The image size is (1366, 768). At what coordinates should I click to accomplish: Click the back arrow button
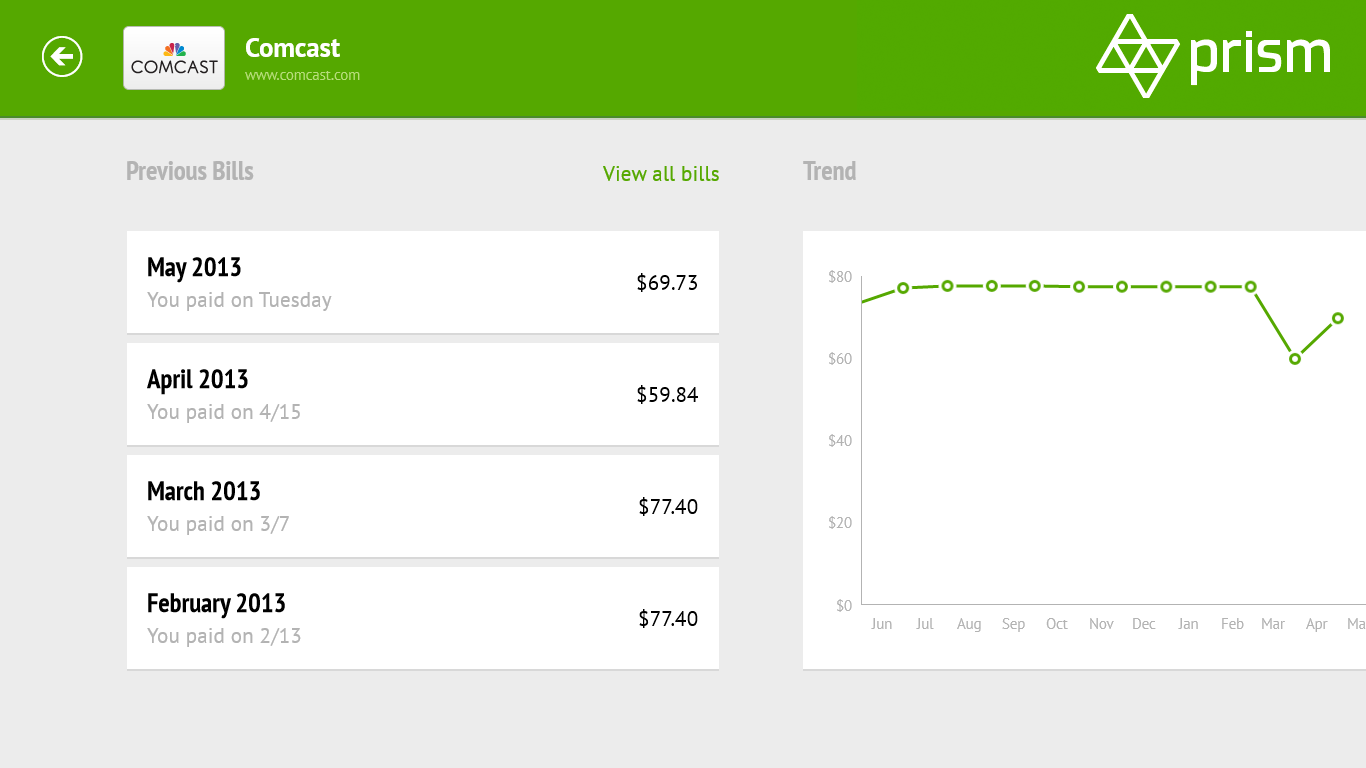[x=62, y=57]
